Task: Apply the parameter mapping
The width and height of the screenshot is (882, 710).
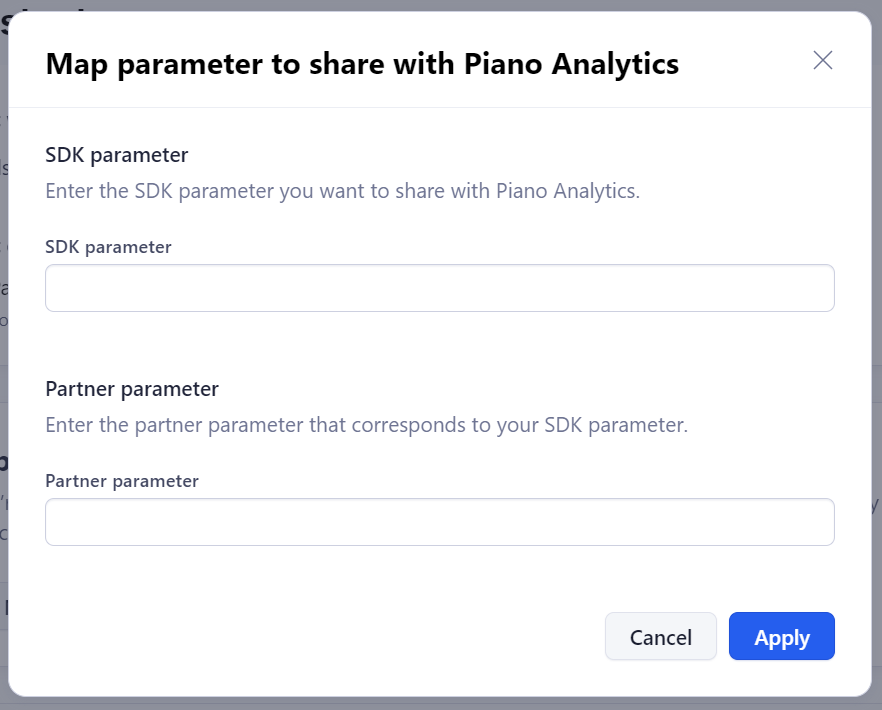Action: click(x=781, y=637)
